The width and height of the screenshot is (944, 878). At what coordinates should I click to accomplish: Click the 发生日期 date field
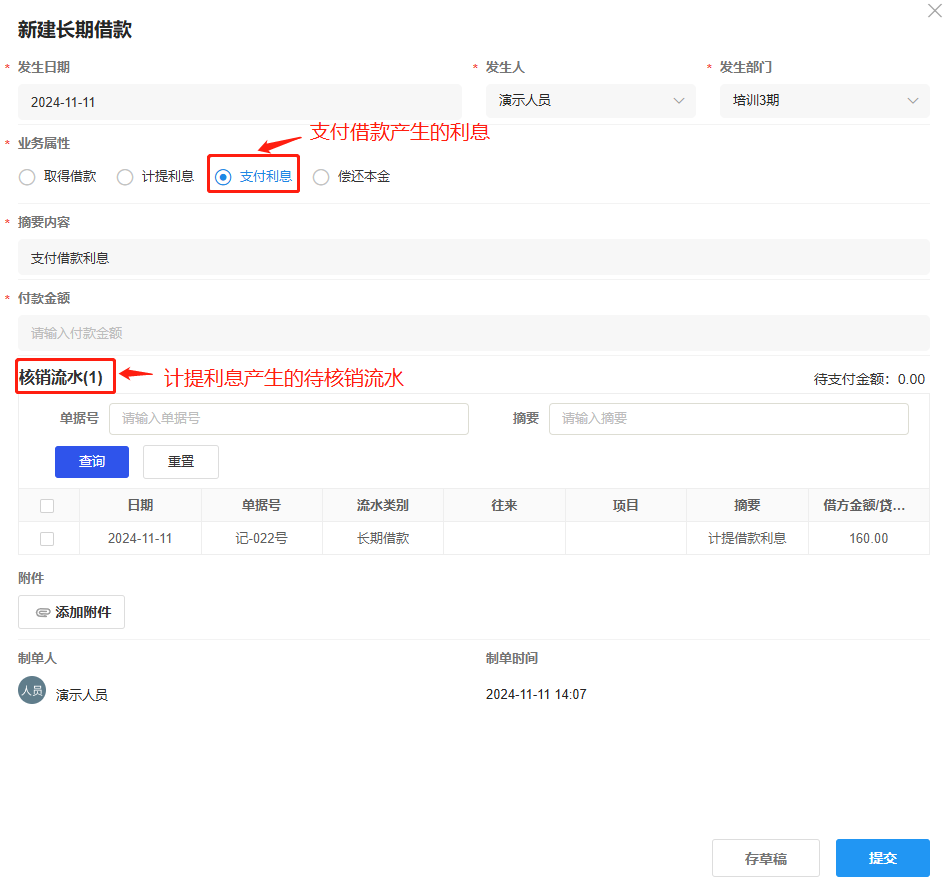[240, 100]
